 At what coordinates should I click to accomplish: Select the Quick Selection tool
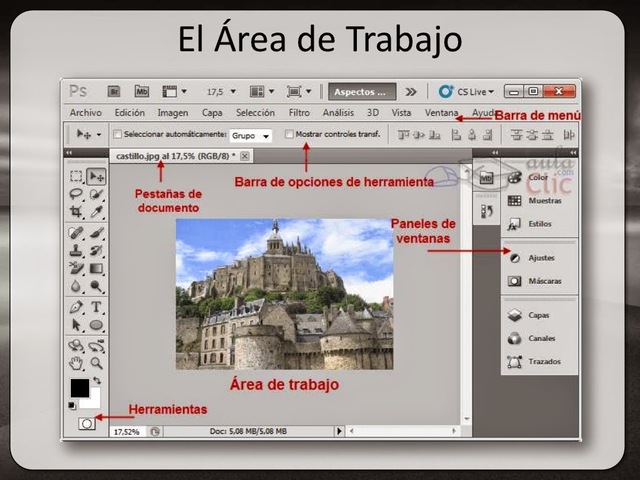coord(97,194)
